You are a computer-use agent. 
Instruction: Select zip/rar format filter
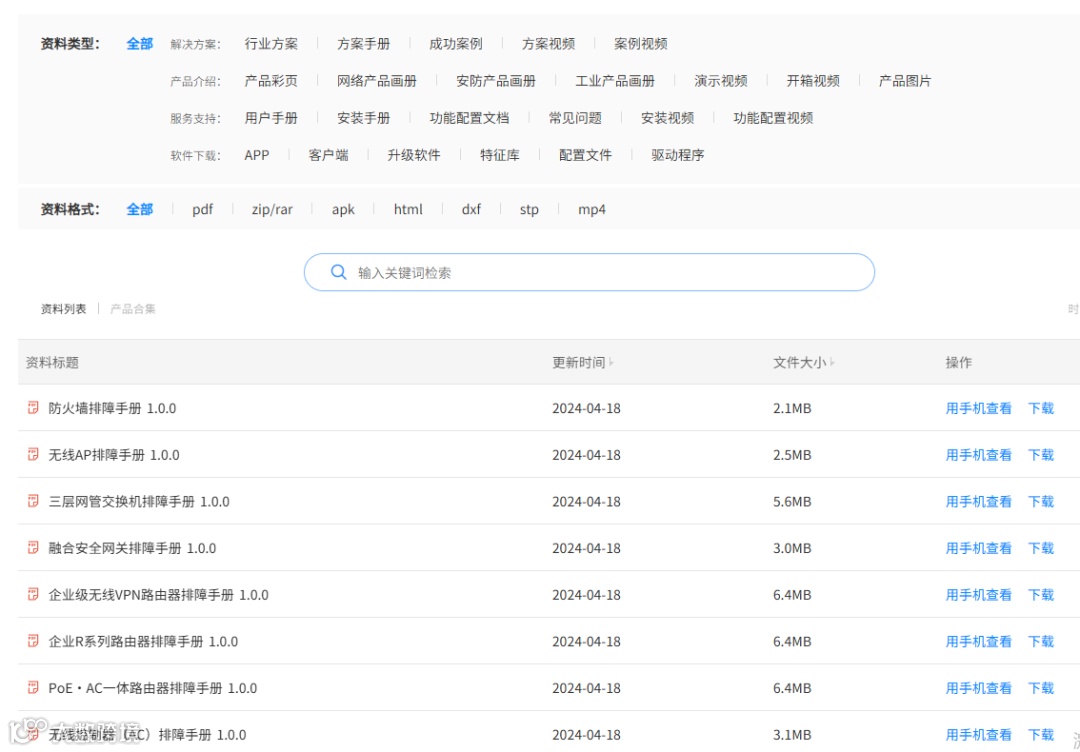coord(272,209)
